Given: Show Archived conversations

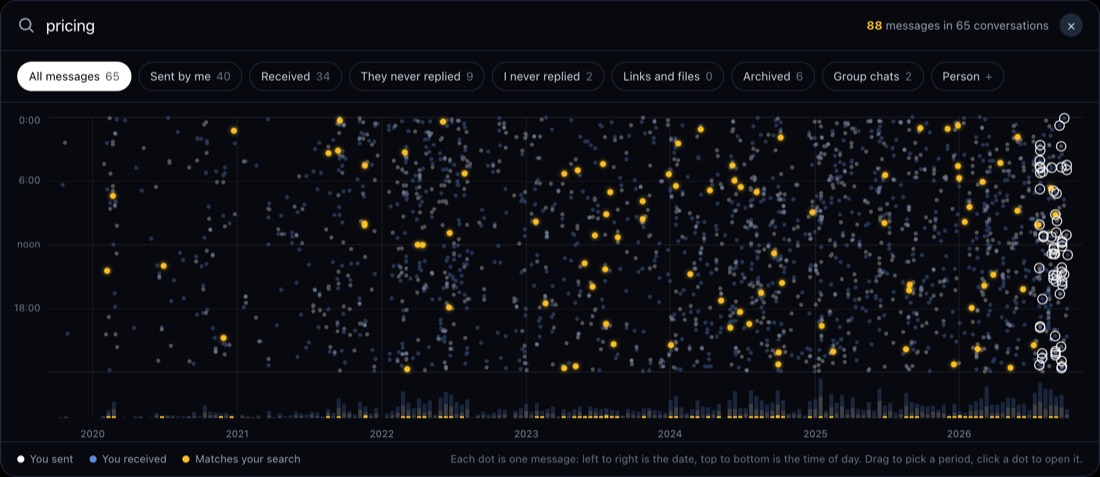Looking at the screenshot, I should coord(773,76).
